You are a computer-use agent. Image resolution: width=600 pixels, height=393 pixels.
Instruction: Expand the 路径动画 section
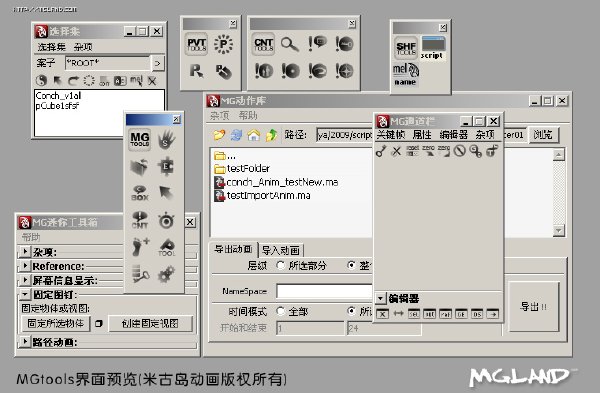25,341
